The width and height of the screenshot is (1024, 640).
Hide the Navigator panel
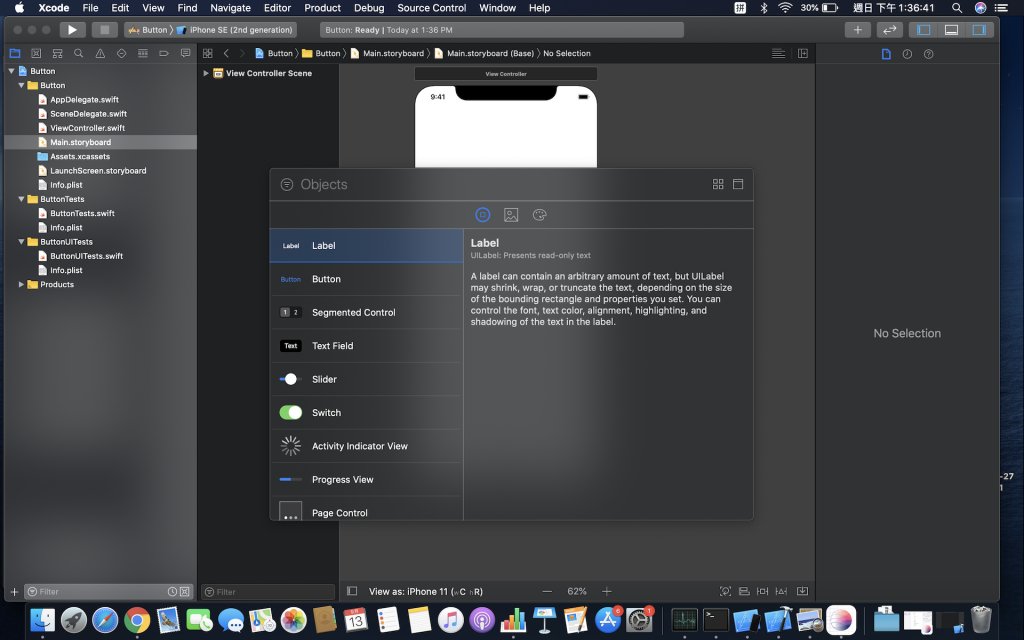pyautogui.click(x=923, y=30)
